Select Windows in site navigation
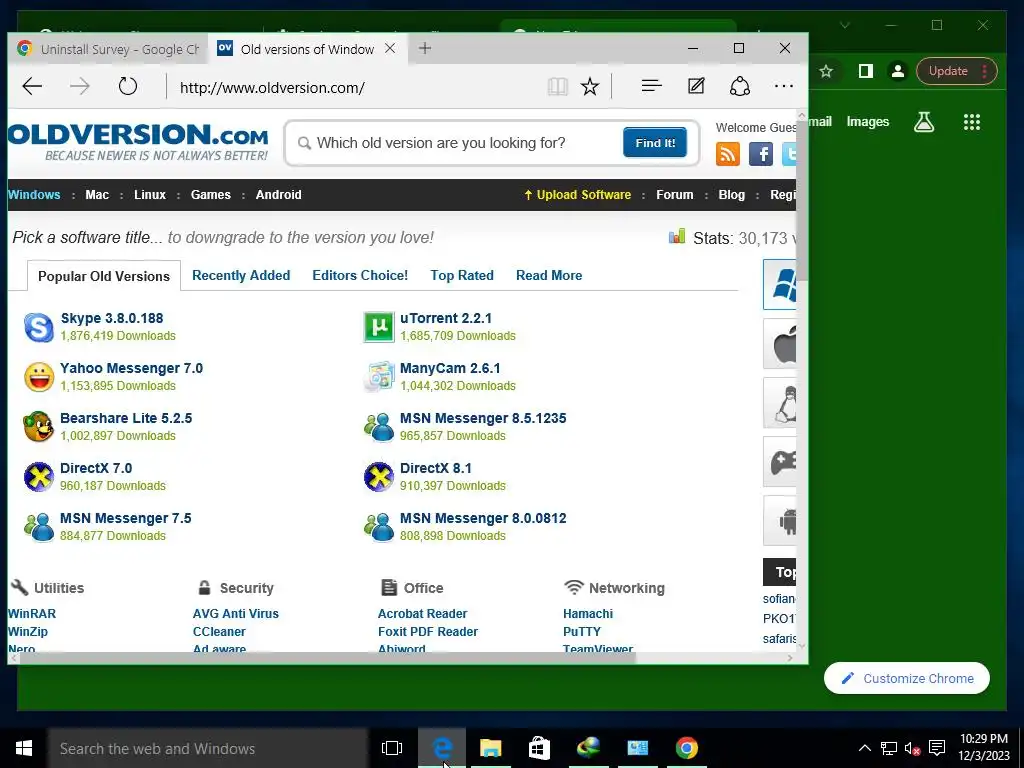The width and height of the screenshot is (1024, 768). pyautogui.click(x=34, y=195)
